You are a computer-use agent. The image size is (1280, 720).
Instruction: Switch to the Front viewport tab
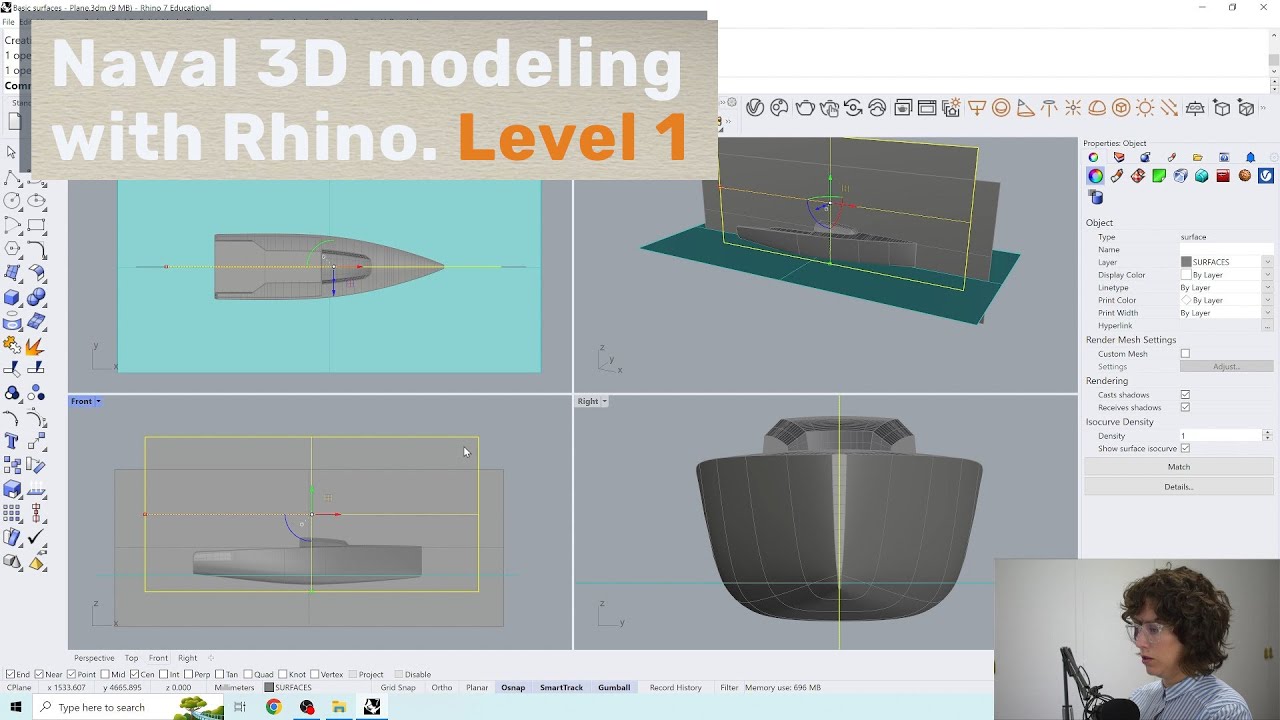(x=158, y=658)
